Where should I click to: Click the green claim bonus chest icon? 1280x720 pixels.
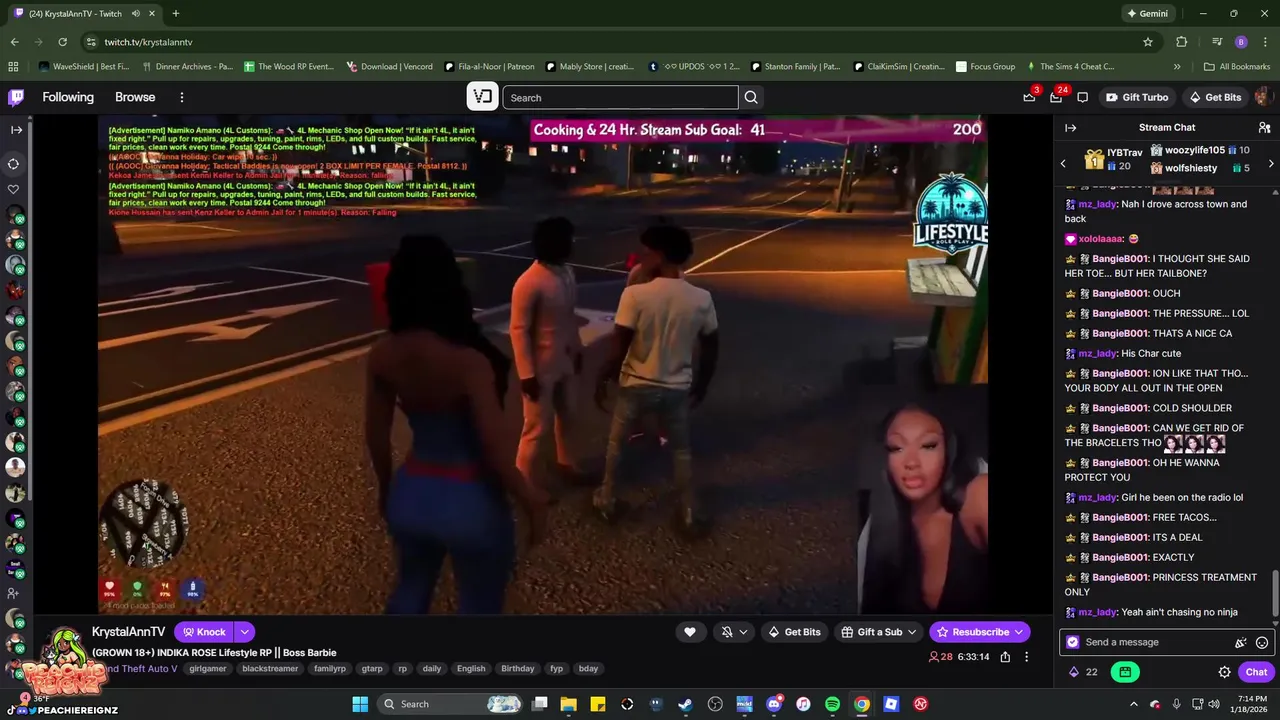coord(1125,672)
